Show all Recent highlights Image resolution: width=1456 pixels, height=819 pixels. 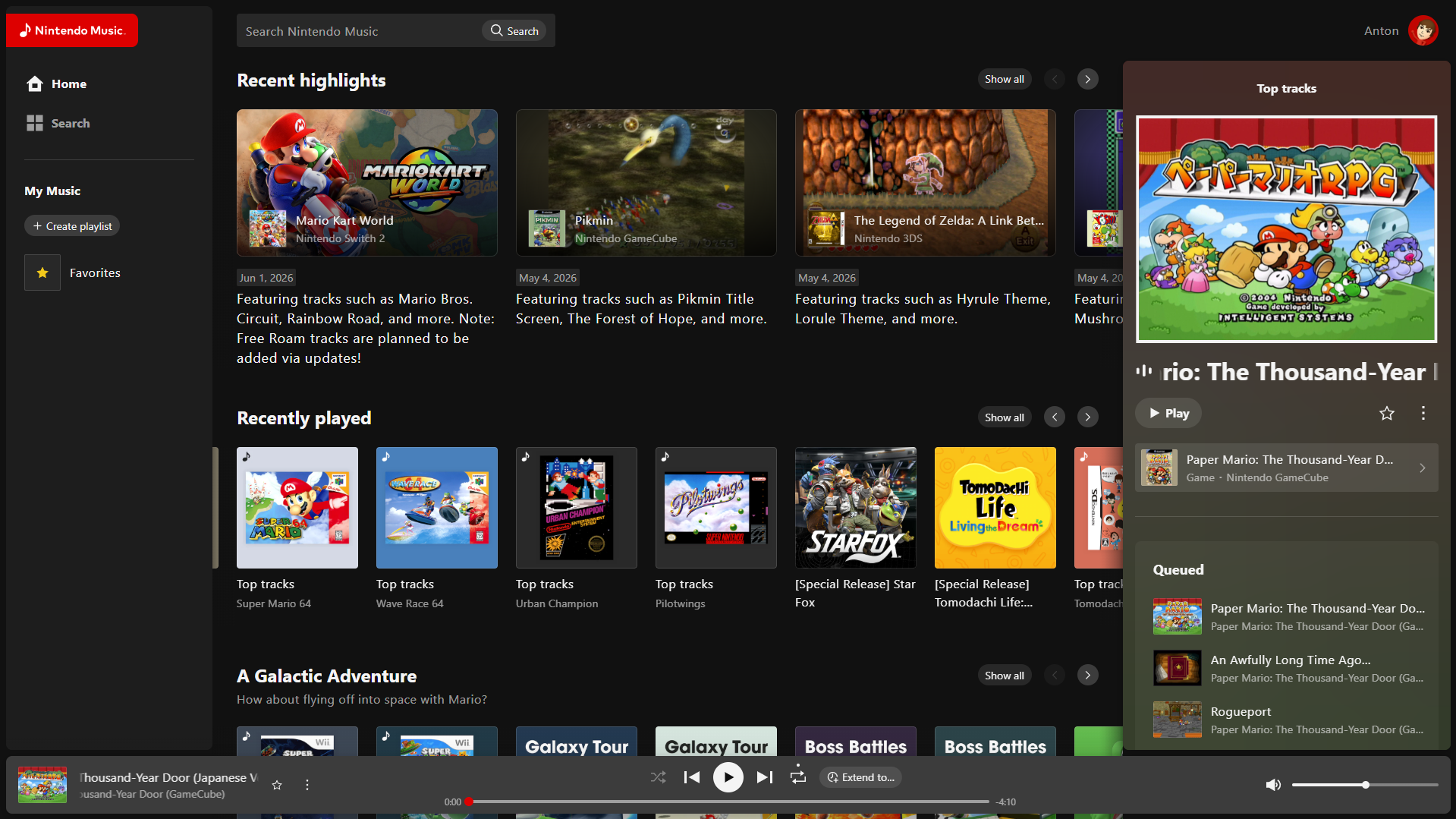[x=1004, y=79]
